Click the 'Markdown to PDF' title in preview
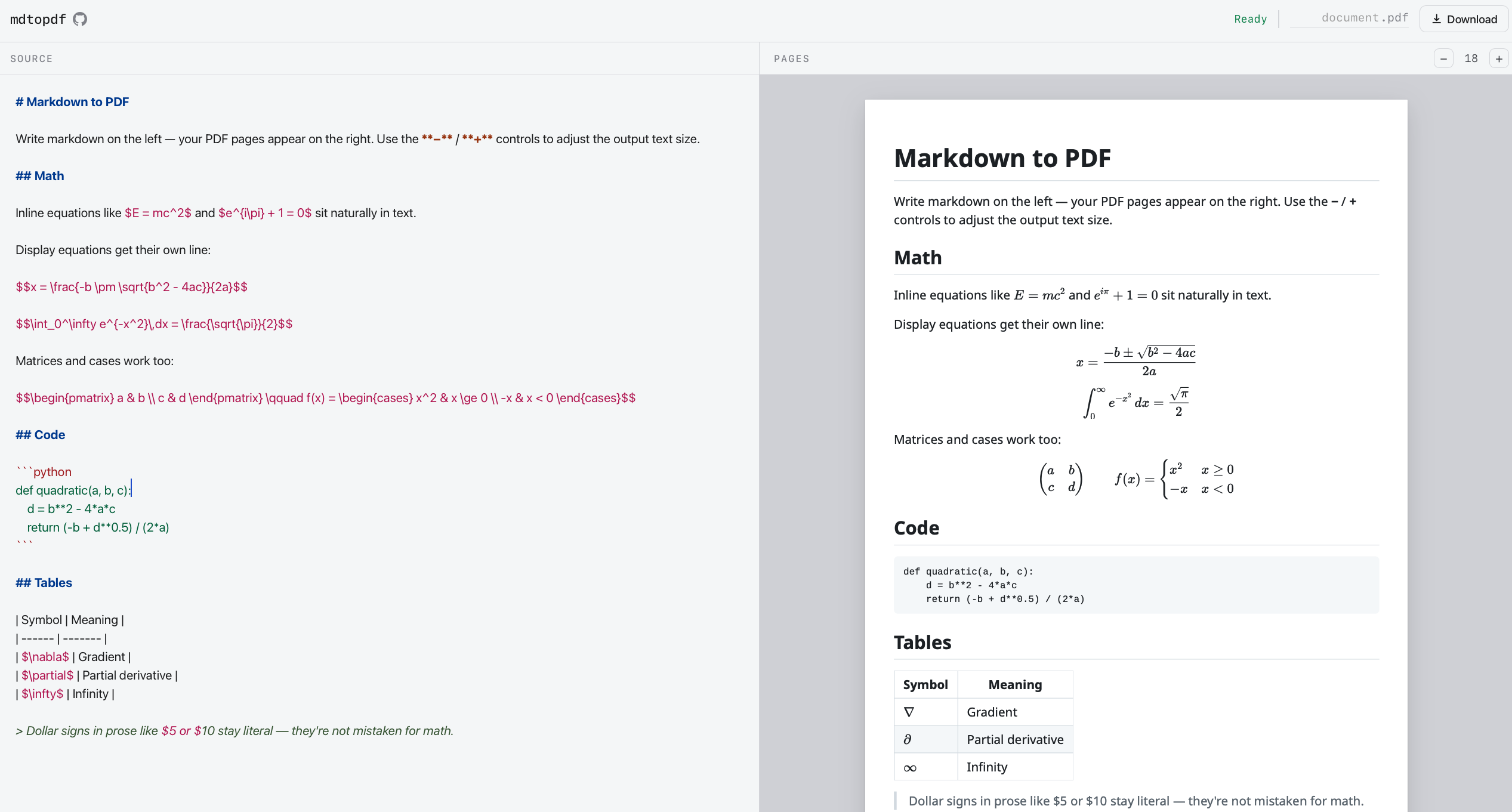The image size is (1512, 812). [1002, 158]
